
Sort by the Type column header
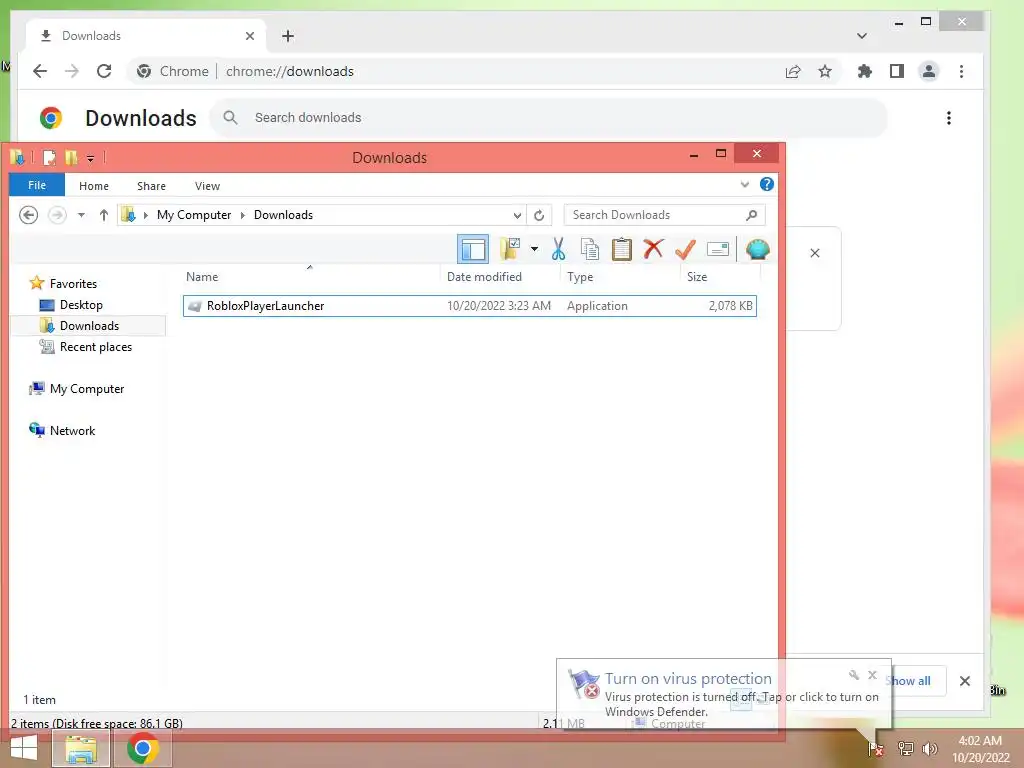580,277
